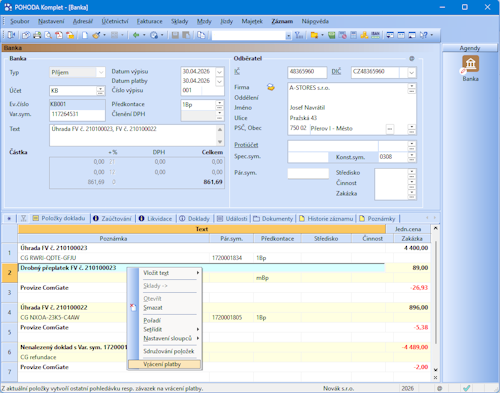
Task: Open Vložit text submenu
Action: click(x=165, y=273)
